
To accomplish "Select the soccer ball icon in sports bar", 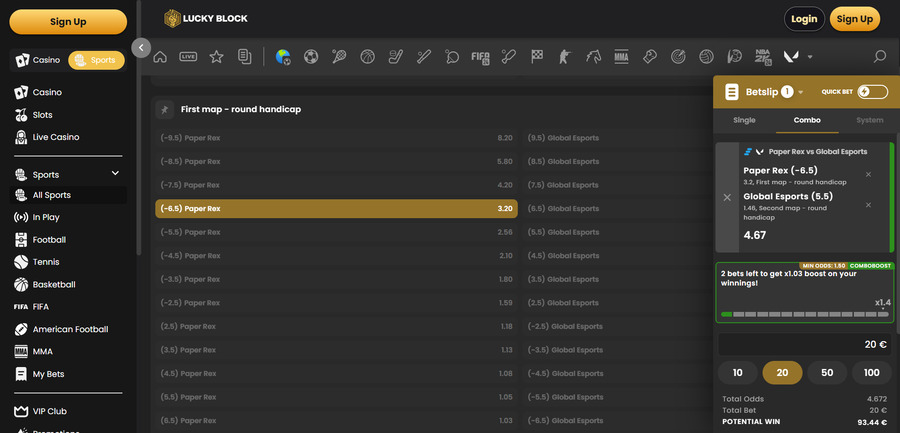I will tap(311, 56).
